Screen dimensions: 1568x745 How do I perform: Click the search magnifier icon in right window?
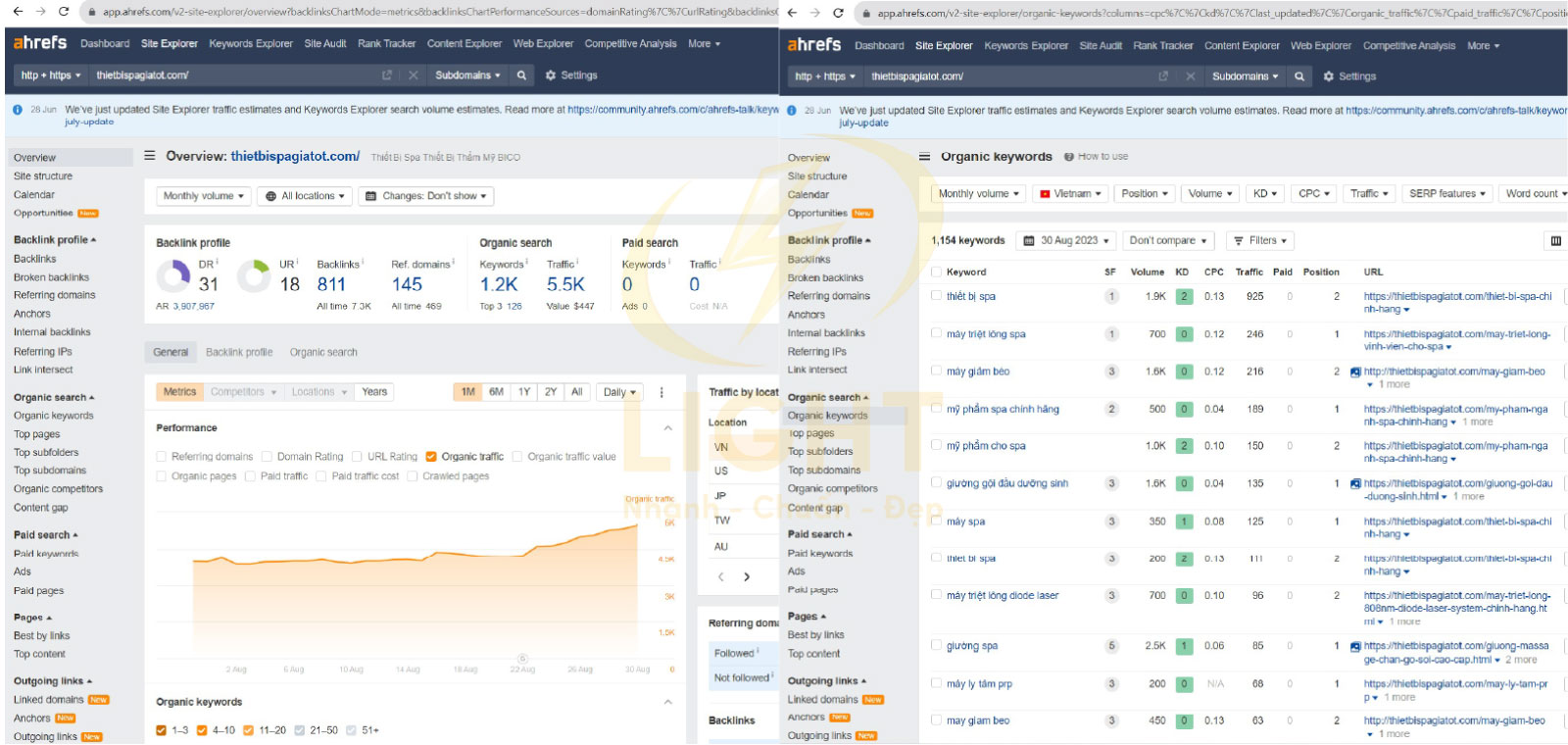coord(1299,76)
